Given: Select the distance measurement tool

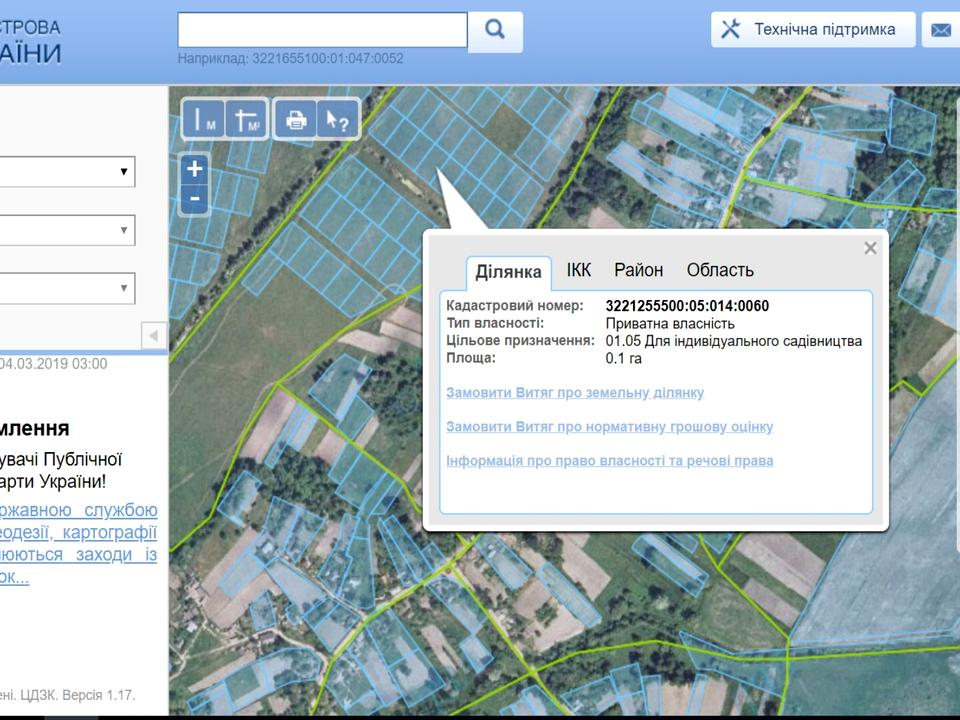Looking at the screenshot, I should point(204,119).
